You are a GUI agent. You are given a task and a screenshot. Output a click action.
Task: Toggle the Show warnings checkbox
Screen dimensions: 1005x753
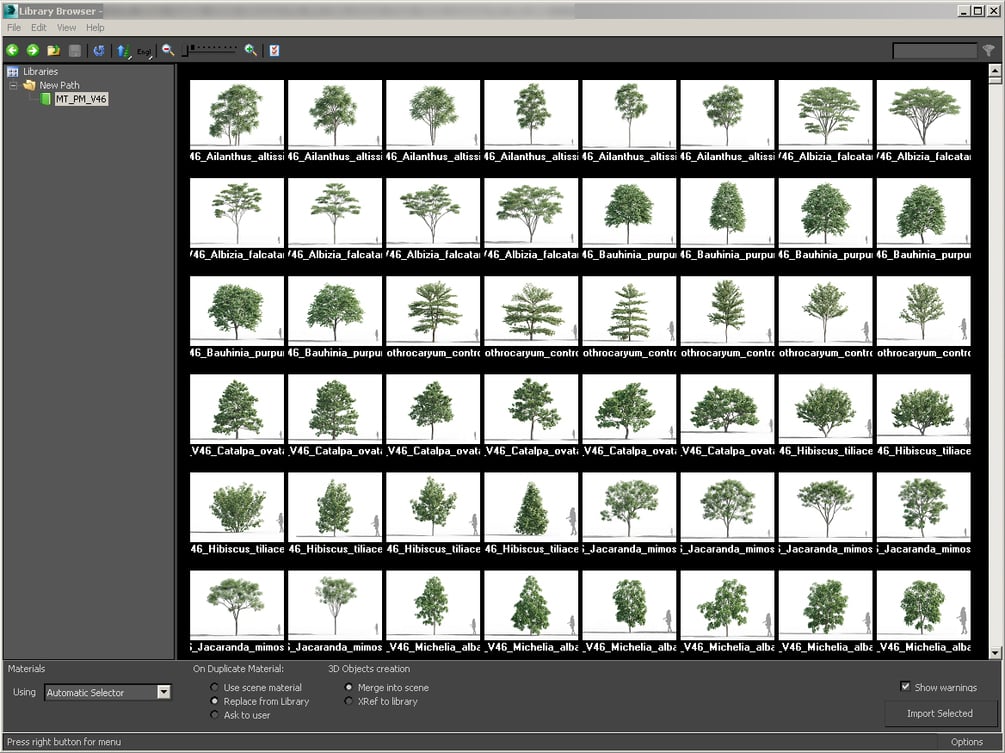(x=905, y=686)
